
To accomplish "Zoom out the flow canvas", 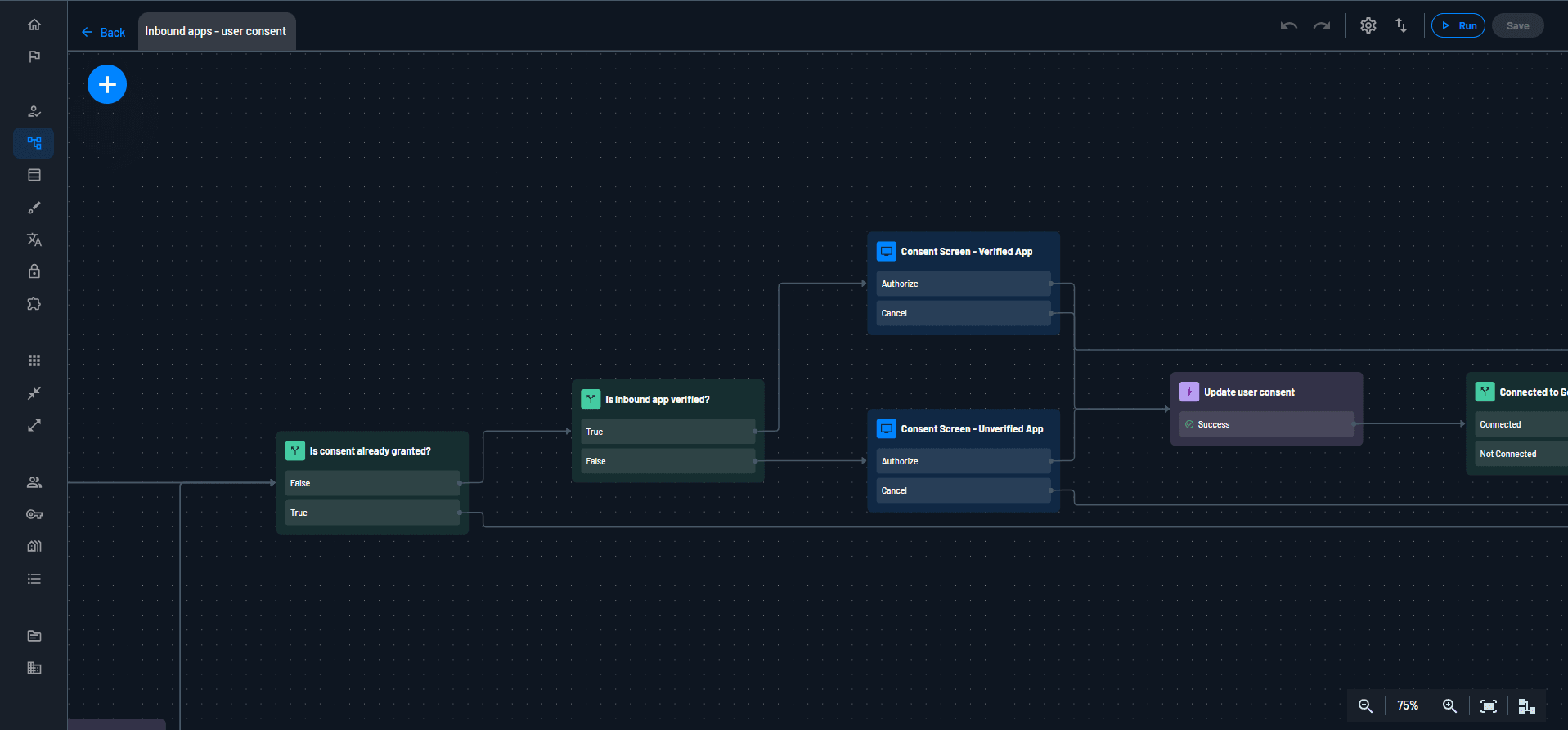I will 1365,705.
